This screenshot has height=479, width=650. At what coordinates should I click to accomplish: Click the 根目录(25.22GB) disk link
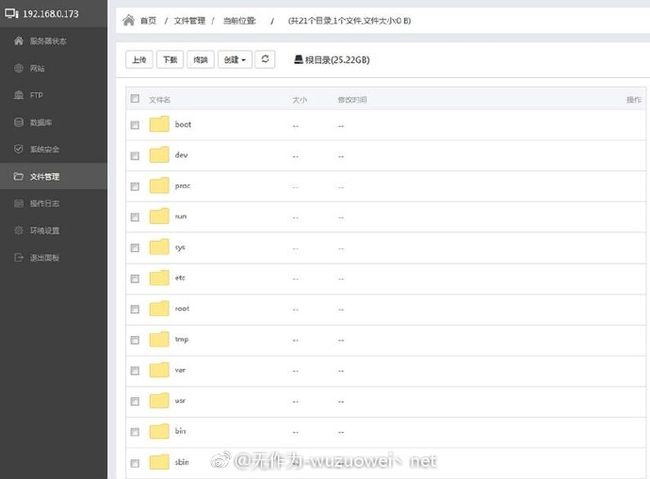[x=332, y=60]
